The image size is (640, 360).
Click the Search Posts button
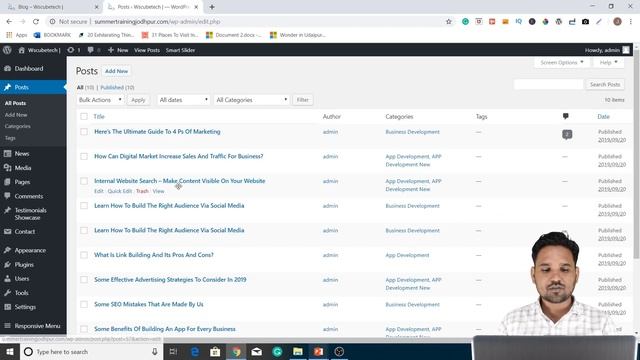point(605,84)
